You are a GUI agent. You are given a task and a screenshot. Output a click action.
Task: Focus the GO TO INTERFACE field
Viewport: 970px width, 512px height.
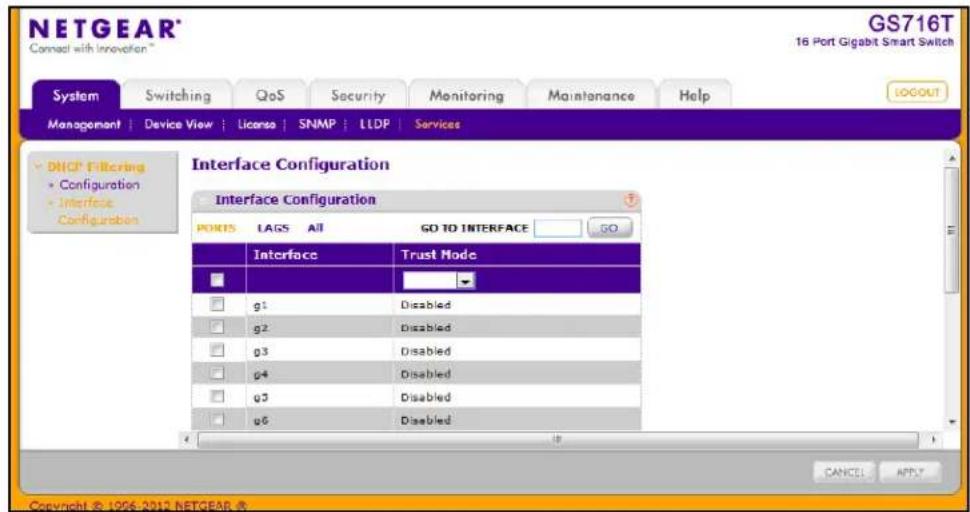[x=558, y=228]
